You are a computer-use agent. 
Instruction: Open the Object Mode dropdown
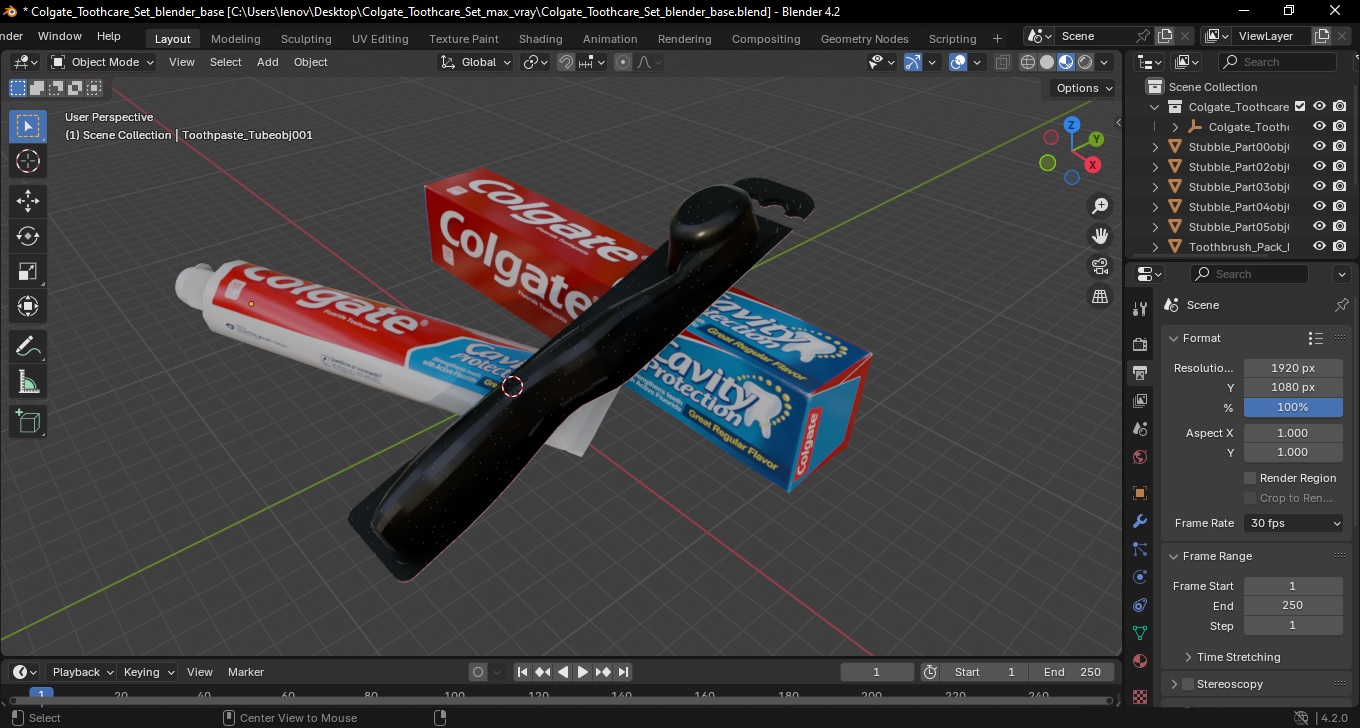[x=103, y=62]
